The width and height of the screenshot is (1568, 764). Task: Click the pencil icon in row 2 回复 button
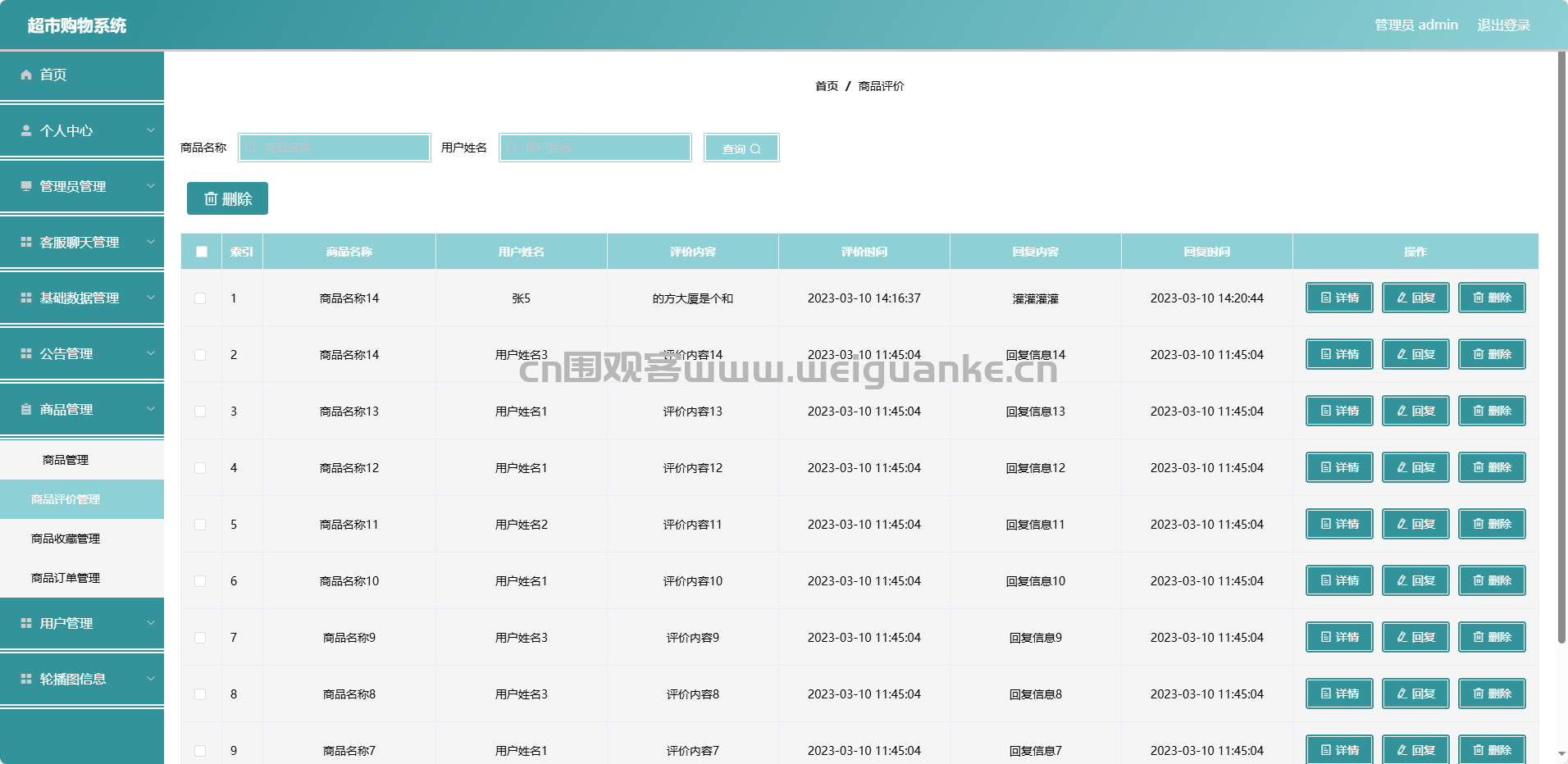point(1402,354)
